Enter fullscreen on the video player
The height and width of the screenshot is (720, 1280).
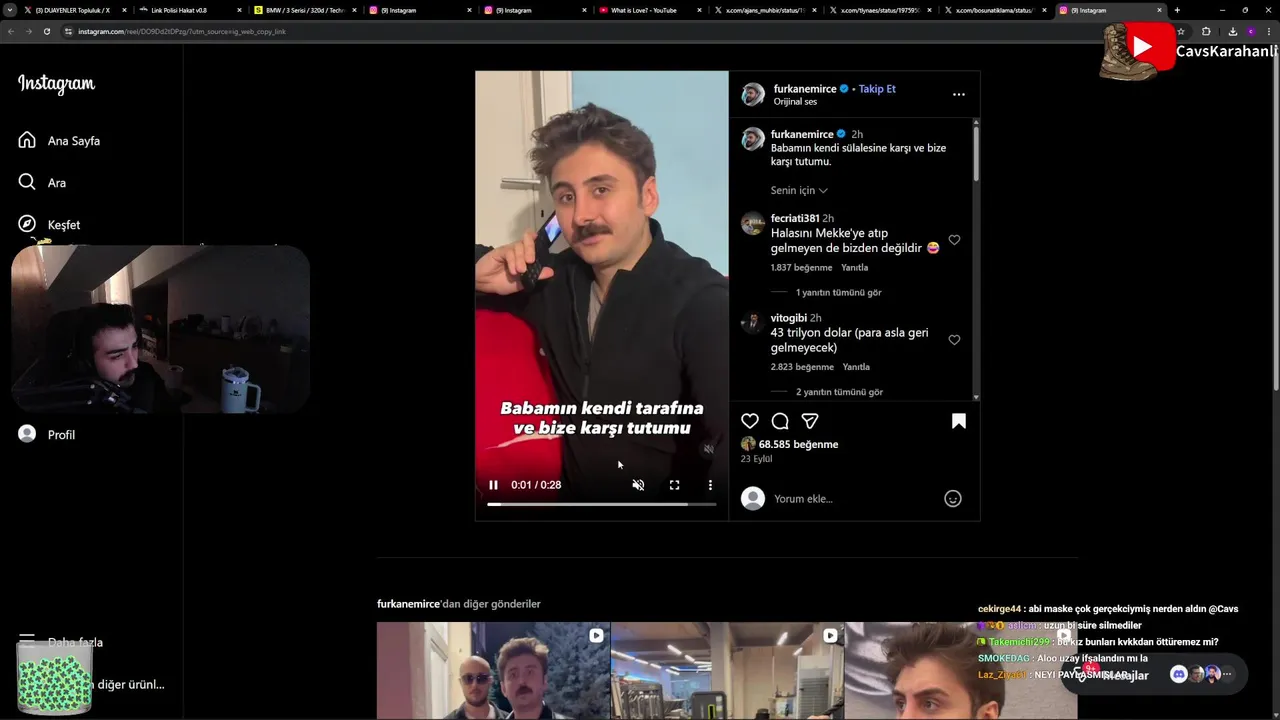[674, 485]
